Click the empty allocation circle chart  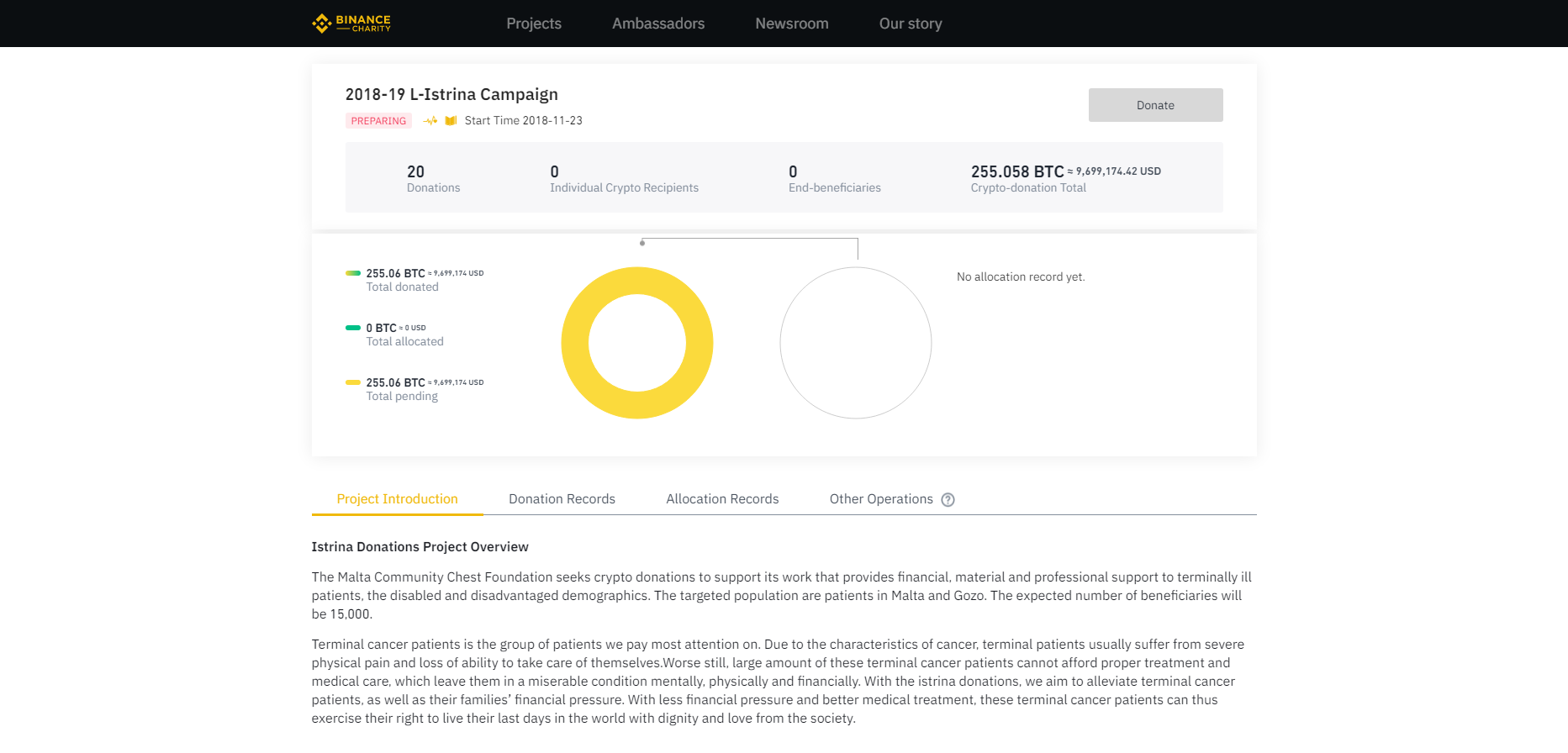pos(855,343)
